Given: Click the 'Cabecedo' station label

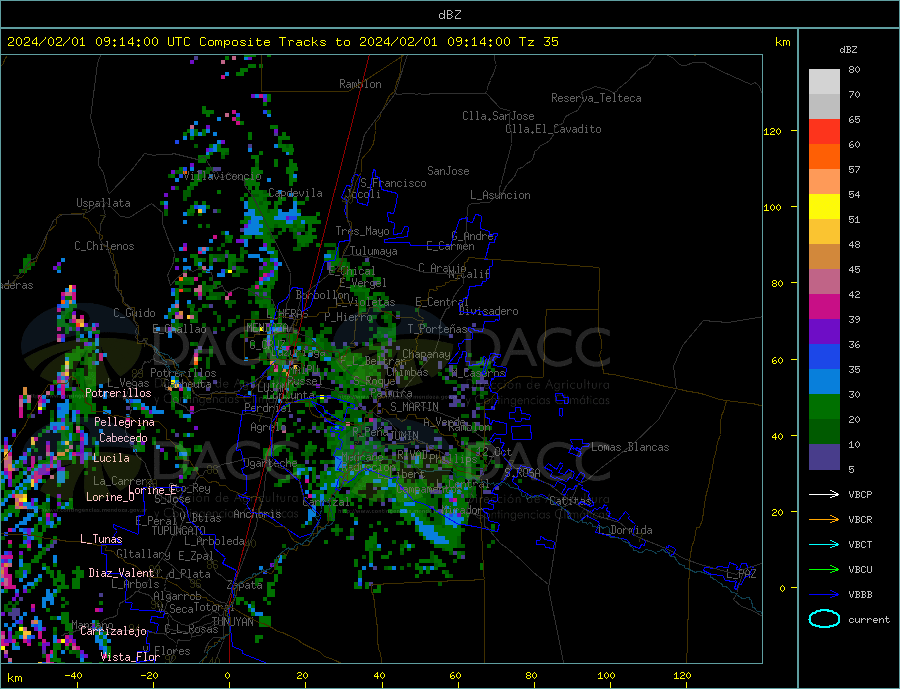Looking at the screenshot, I should coord(123,438).
